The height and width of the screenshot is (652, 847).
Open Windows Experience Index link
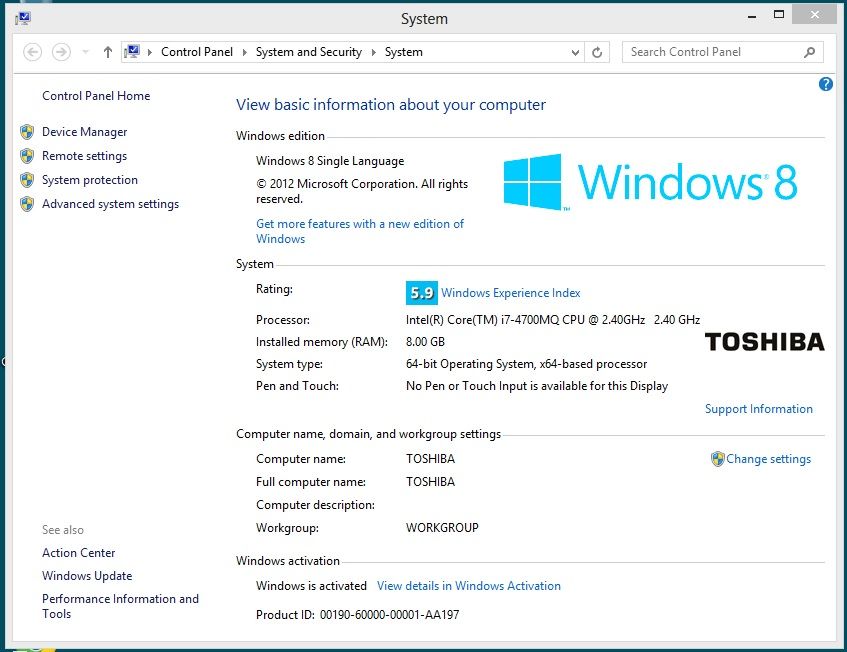(510, 293)
